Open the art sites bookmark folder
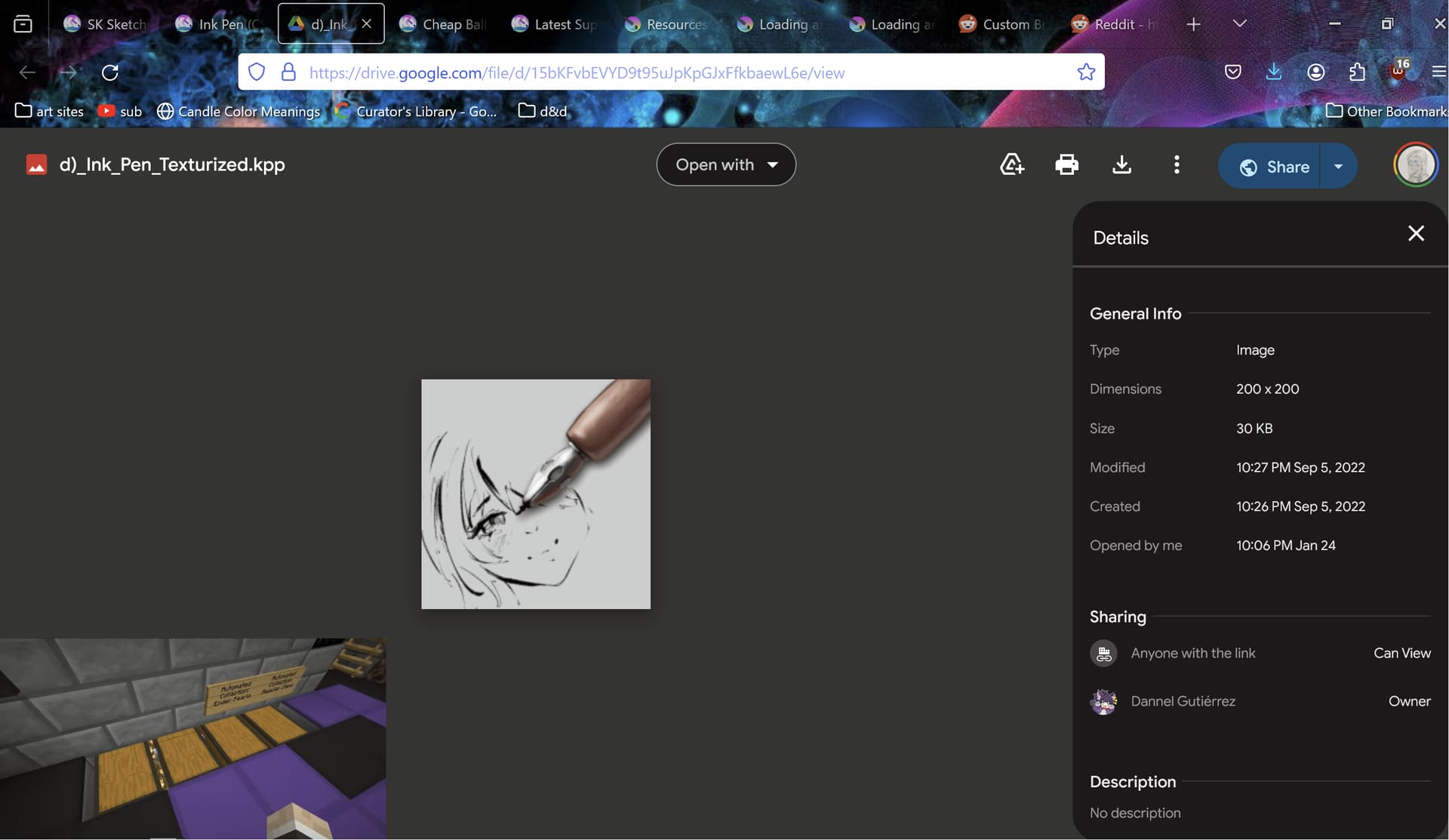The height and width of the screenshot is (840, 1449). click(x=50, y=112)
